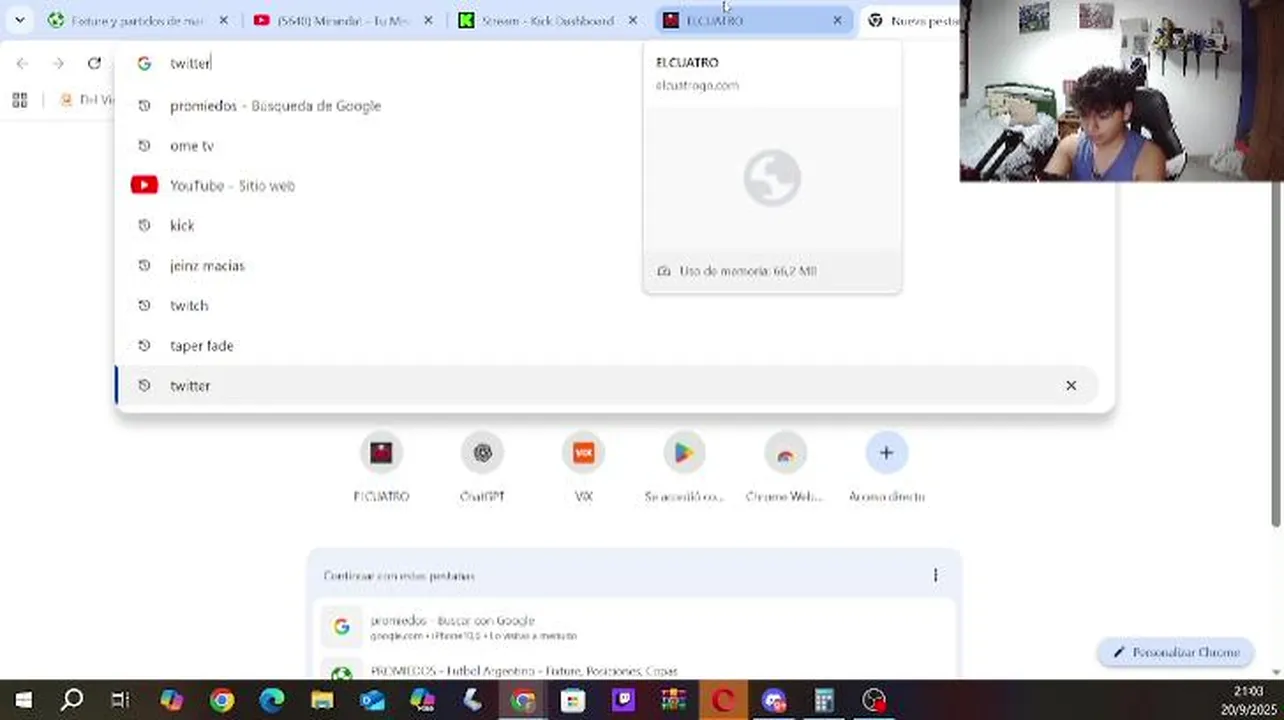The width and height of the screenshot is (1284, 720).
Task: Select the 'jeinz macias' suggestion
Action: coord(606,265)
